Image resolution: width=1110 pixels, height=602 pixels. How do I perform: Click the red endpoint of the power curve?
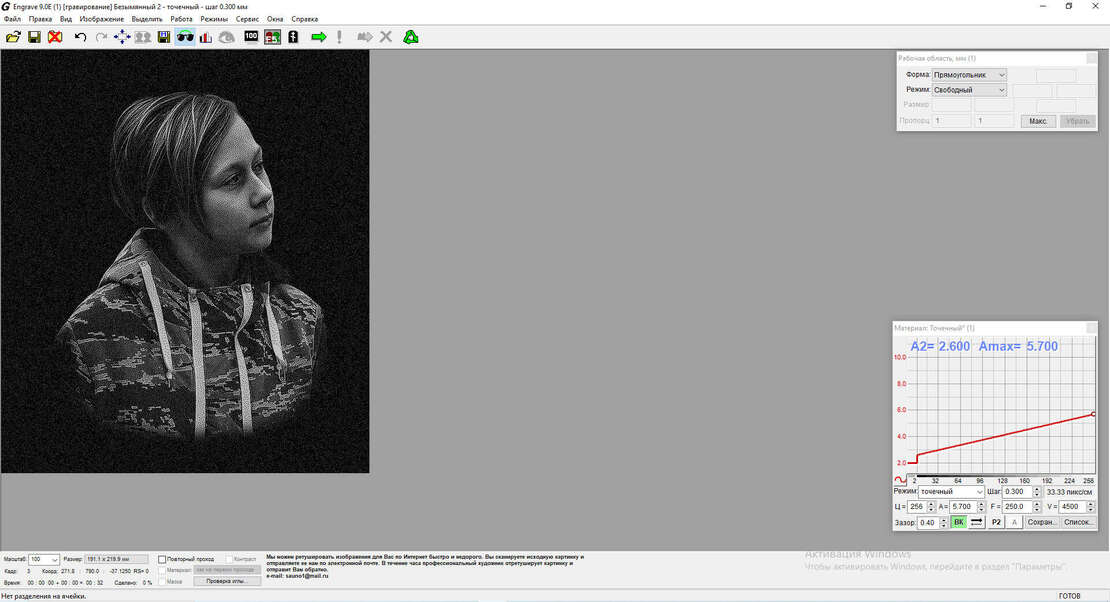[x=1093, y=414]
